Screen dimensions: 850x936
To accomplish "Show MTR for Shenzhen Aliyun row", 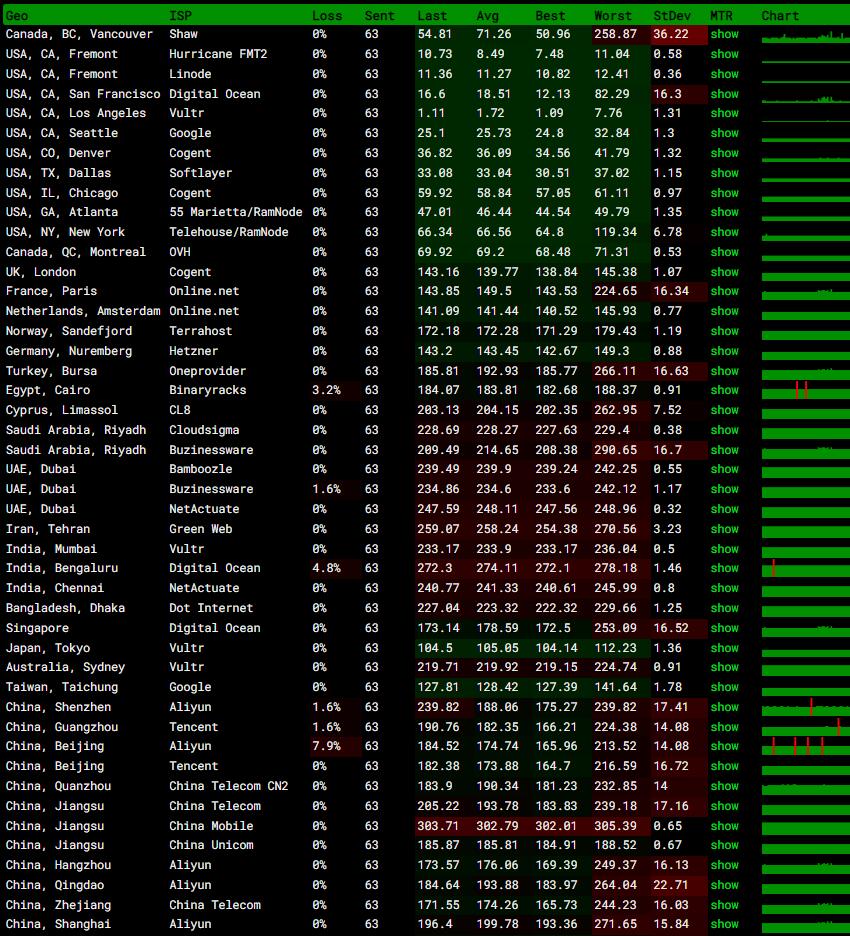I will click(x=724, y=707).
